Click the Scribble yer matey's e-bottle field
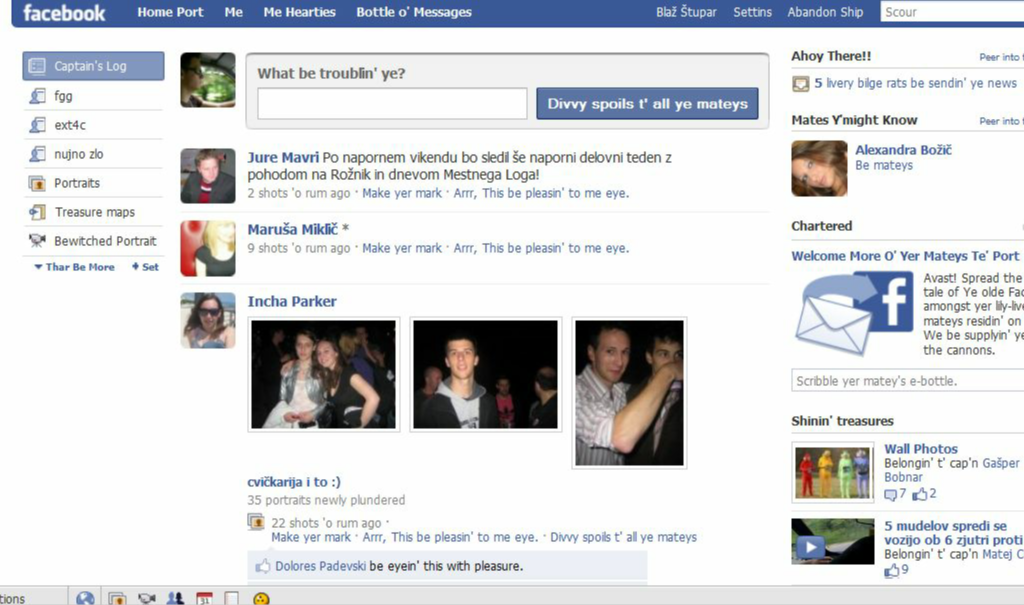 pos(908,381)
